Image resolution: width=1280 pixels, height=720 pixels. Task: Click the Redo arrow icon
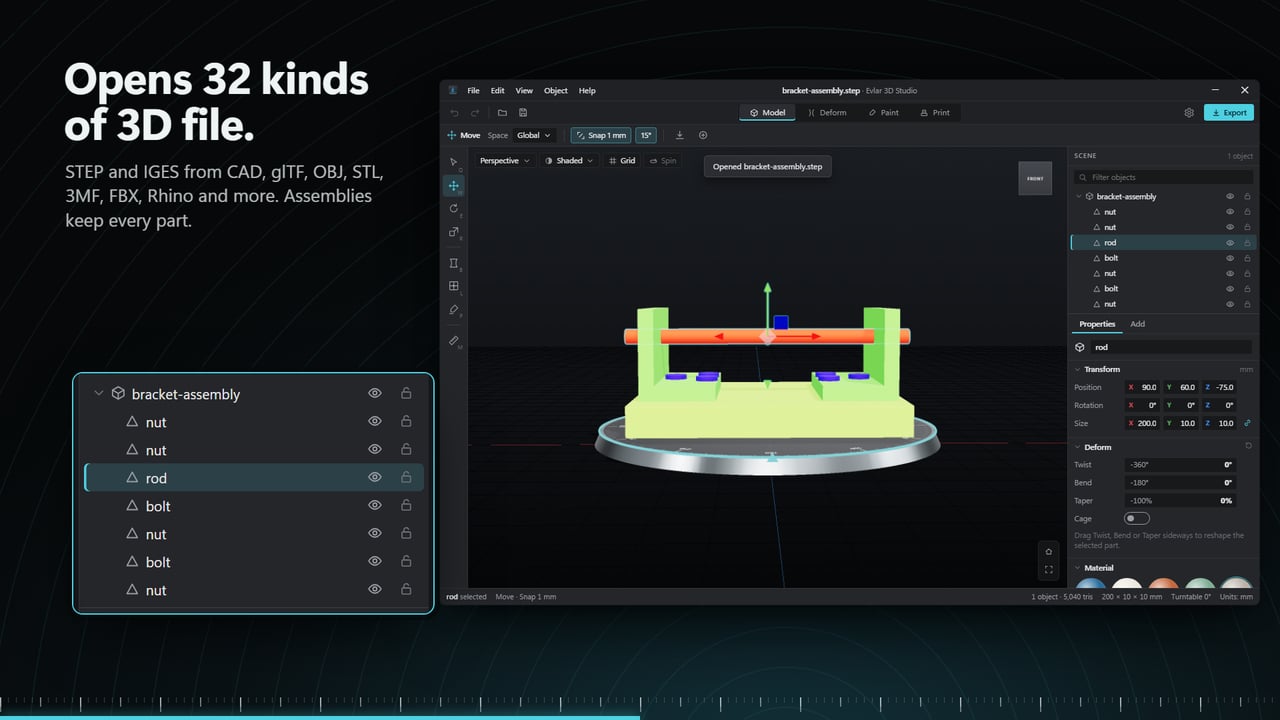coord(475,113)
